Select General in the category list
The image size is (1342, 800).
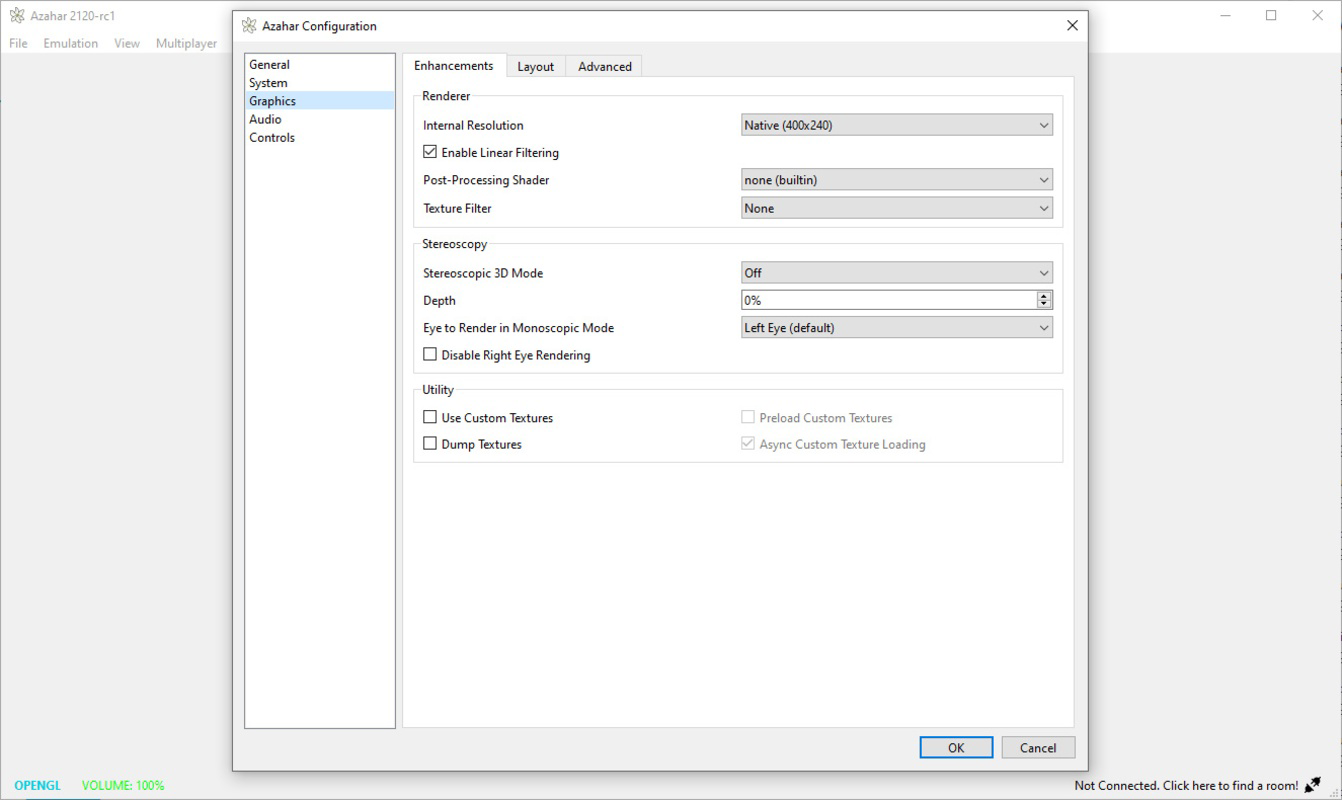pyautogui.click(x=319, y=64)
